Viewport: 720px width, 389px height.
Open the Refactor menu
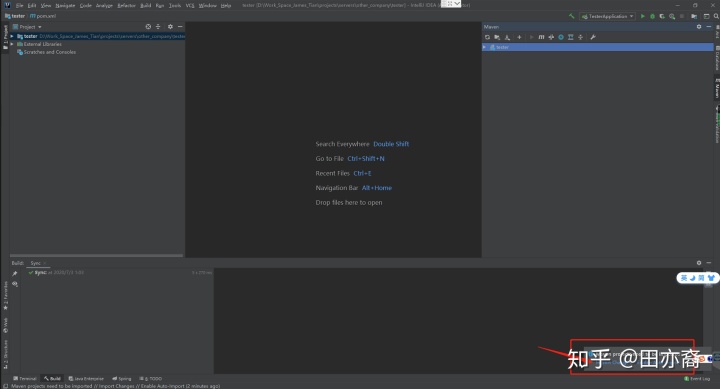[126, 6]
